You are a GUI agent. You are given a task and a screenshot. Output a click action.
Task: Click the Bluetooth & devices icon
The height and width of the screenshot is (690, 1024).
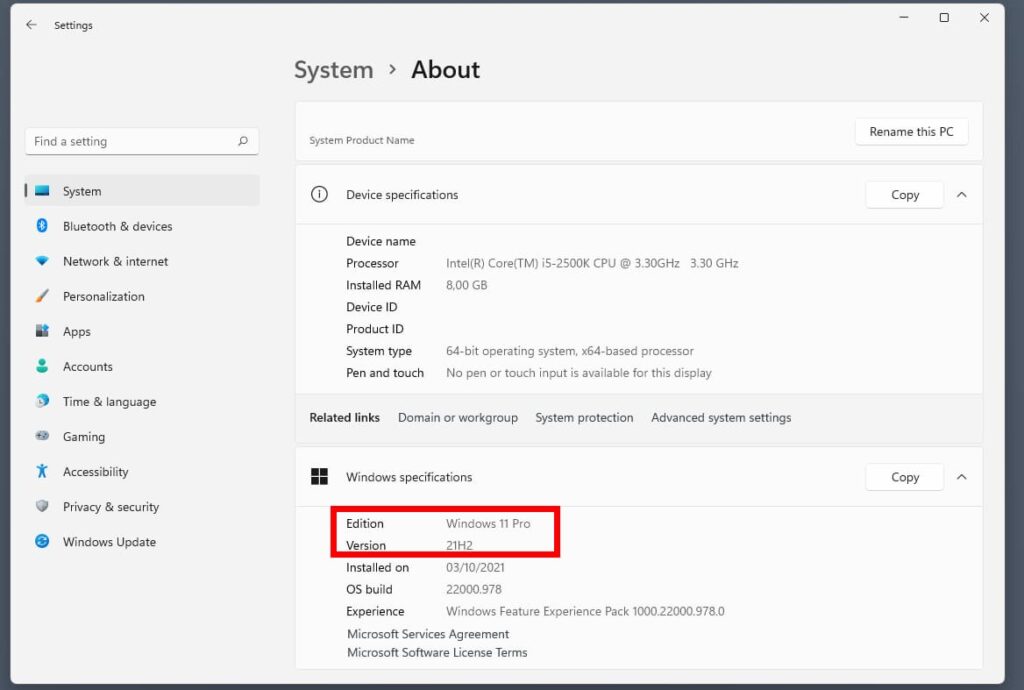tap(42, 226)
